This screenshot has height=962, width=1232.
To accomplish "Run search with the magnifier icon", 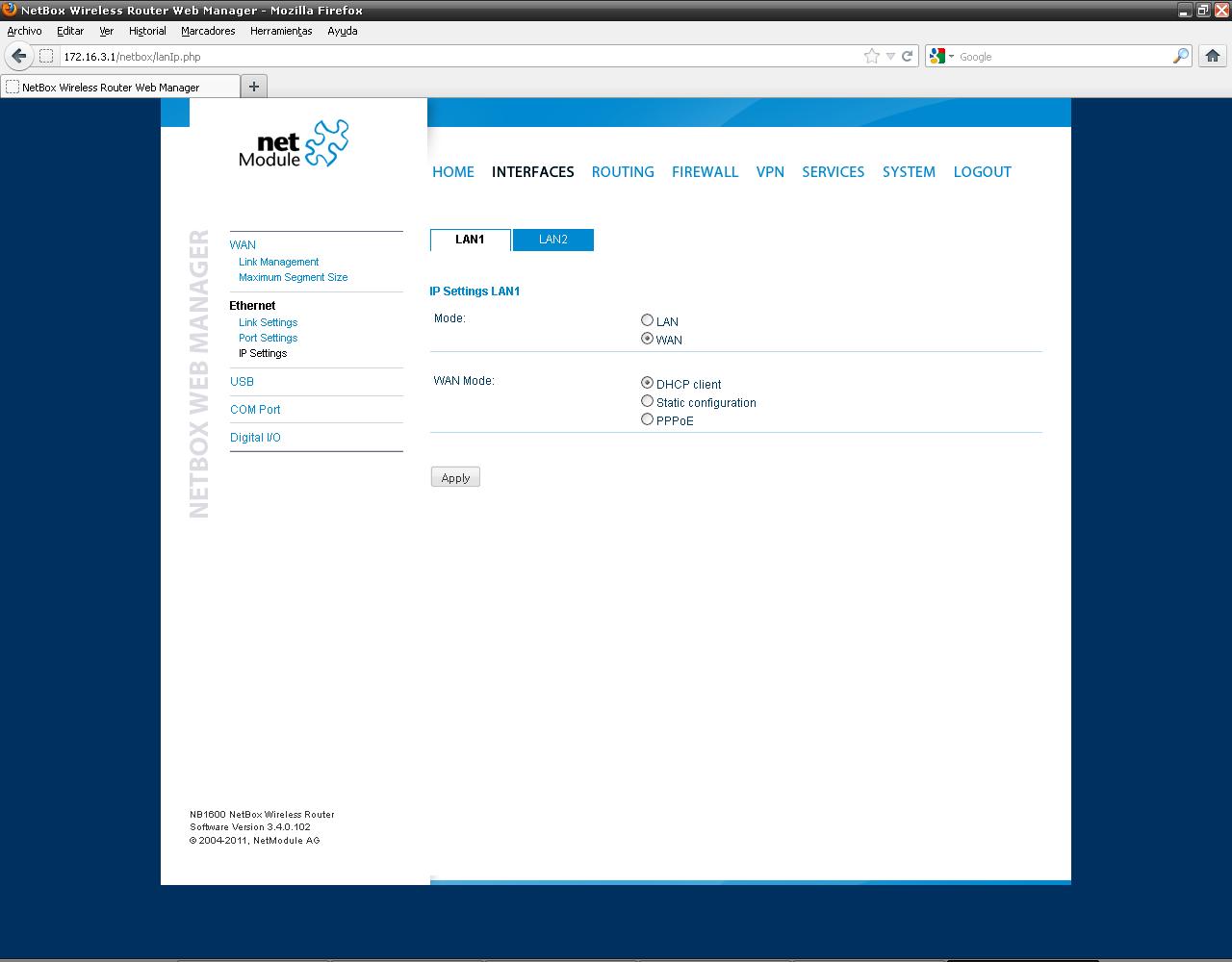I will (x=1180, y=56).
